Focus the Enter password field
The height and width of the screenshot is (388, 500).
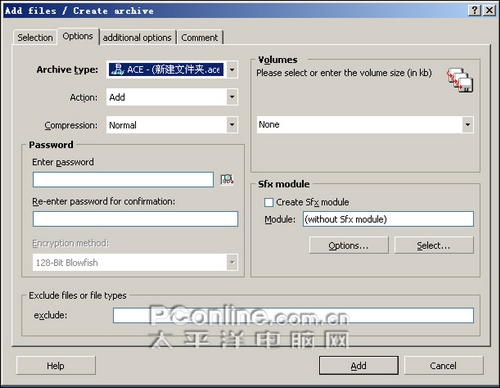(x=123, y=180)
